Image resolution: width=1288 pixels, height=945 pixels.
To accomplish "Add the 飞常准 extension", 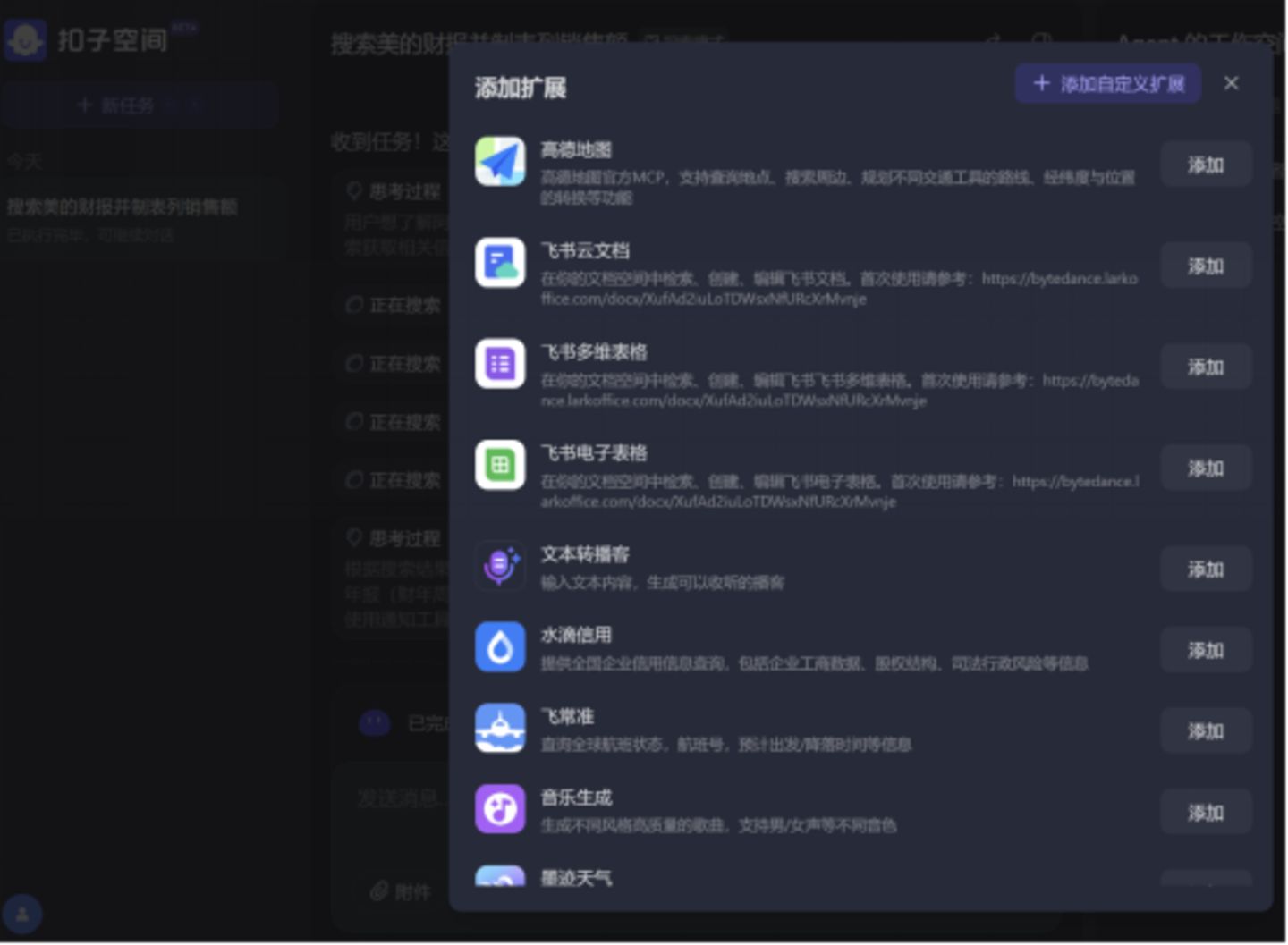I will pyautogui.click(x=1206, y=730).
